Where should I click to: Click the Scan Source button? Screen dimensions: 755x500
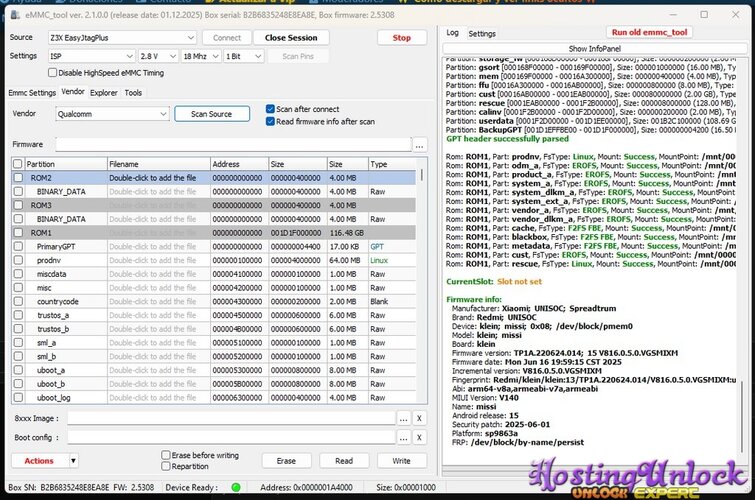211,114
